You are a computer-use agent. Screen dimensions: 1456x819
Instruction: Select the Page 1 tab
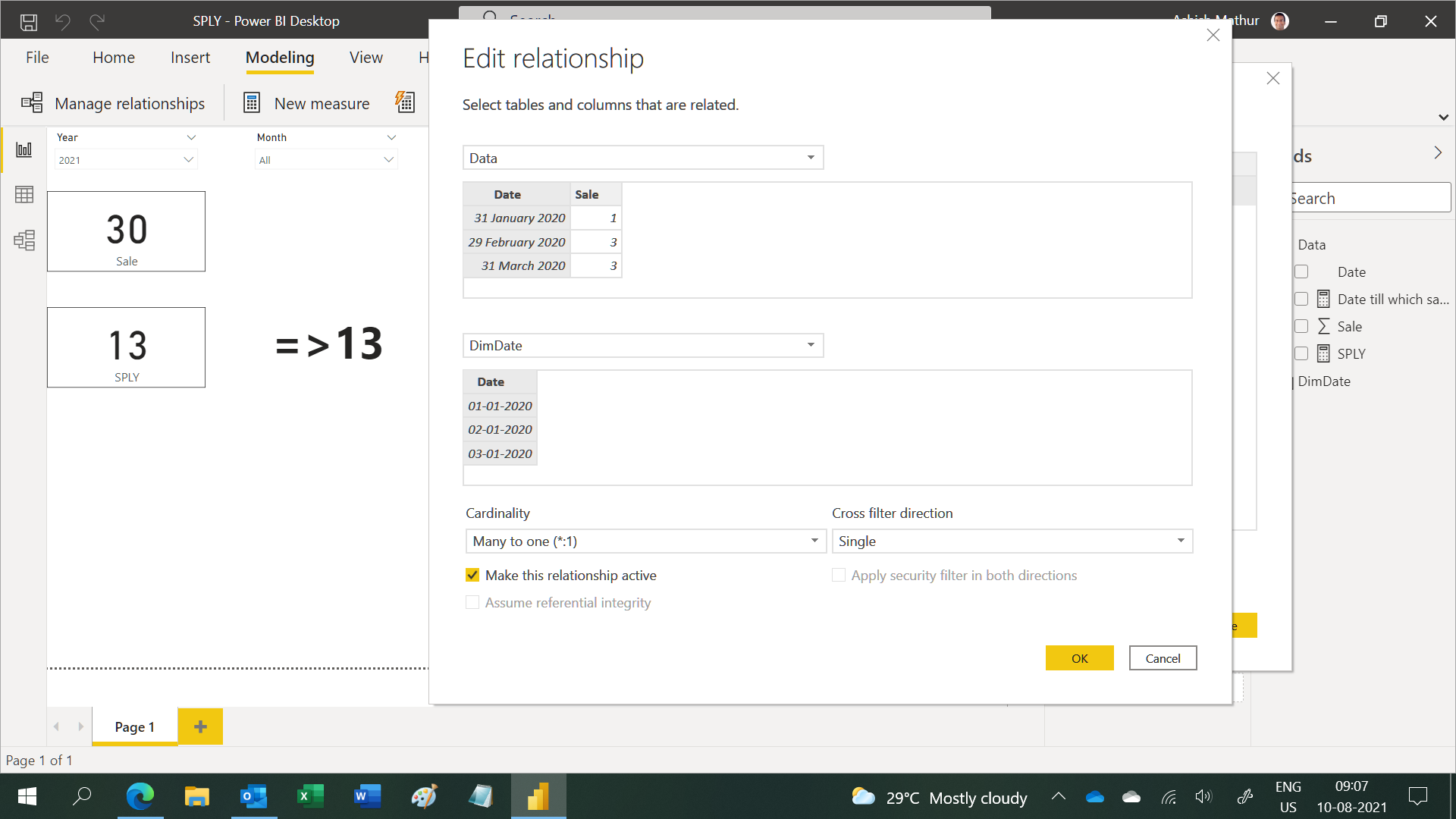click(x=135, y=726)
